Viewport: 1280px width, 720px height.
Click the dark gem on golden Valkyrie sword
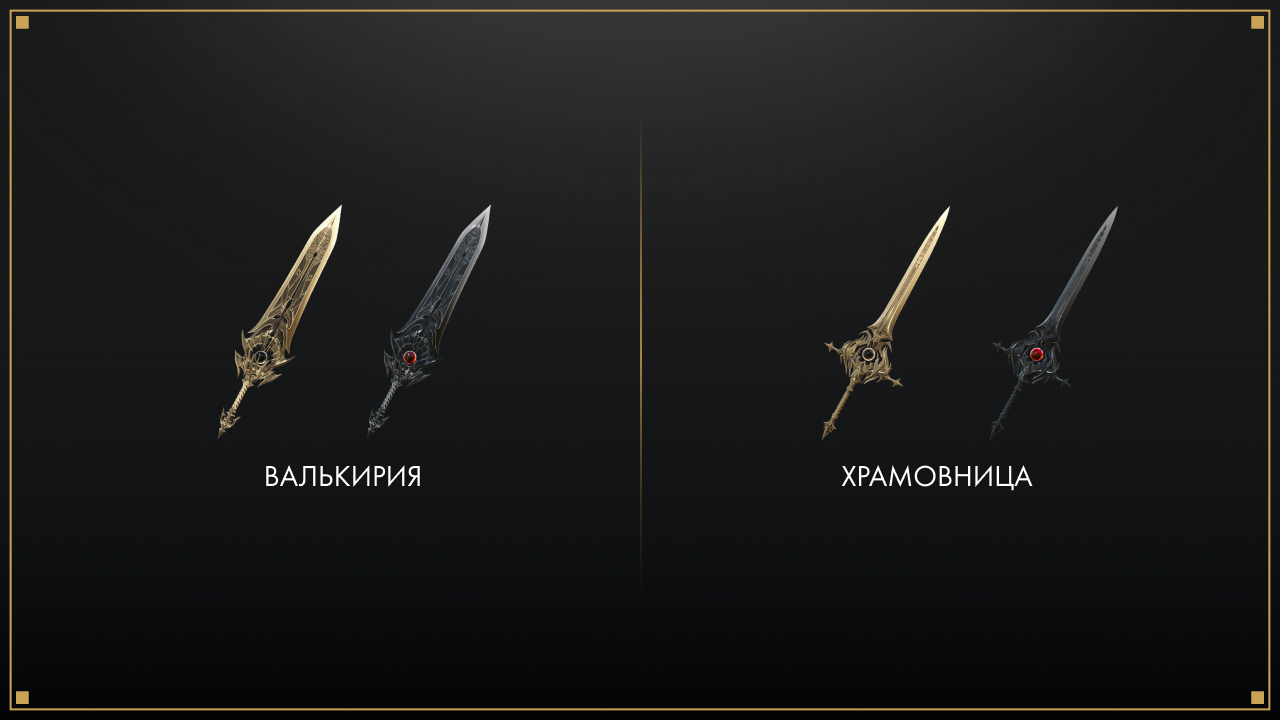pos(260,357)
